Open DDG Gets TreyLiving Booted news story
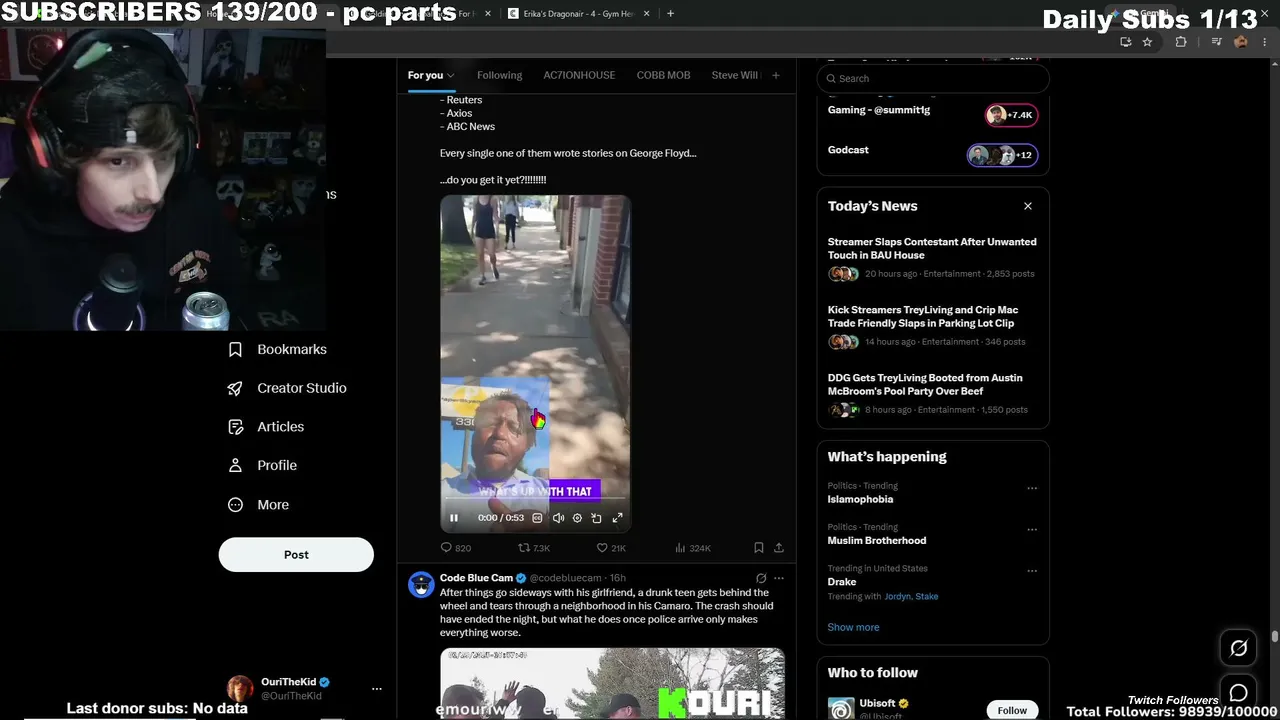1280x720 pixels. click(933, 394)
